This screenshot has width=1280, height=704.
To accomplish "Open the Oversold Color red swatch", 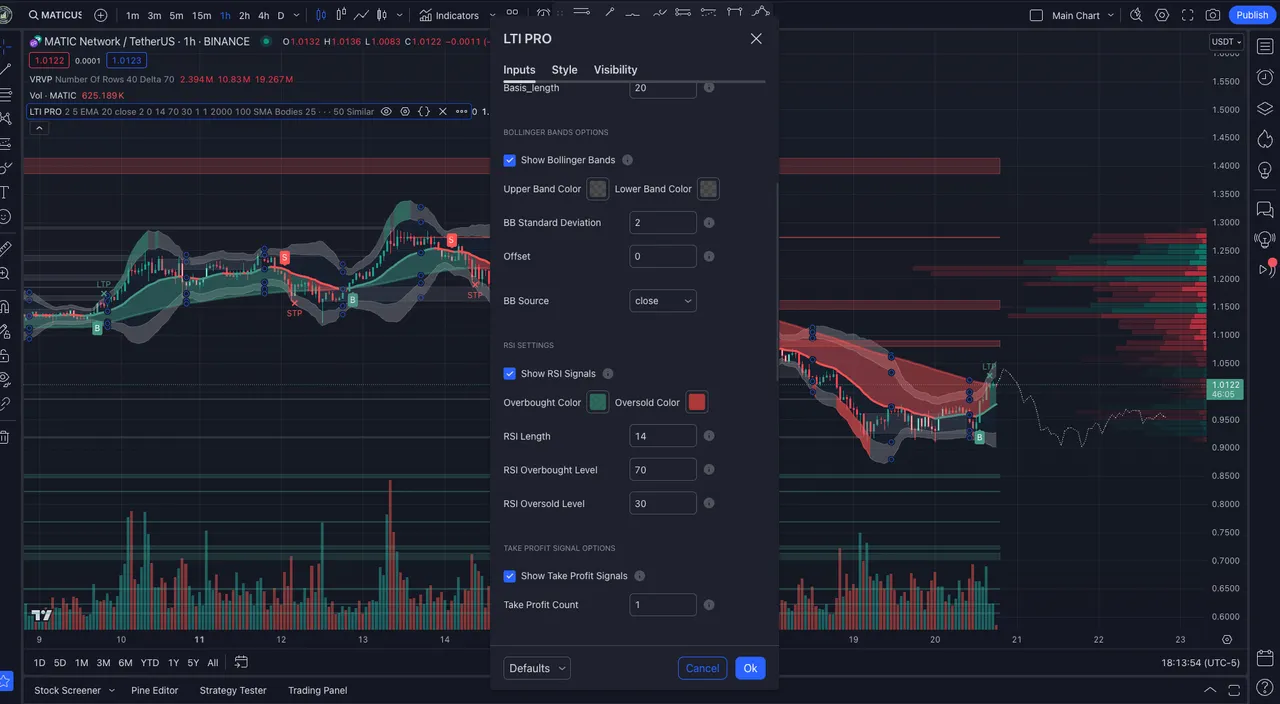I will [697, 402].
